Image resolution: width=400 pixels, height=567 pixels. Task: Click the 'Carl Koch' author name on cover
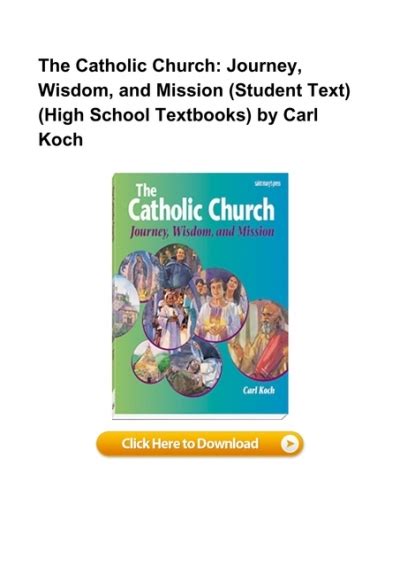point(259,390)
